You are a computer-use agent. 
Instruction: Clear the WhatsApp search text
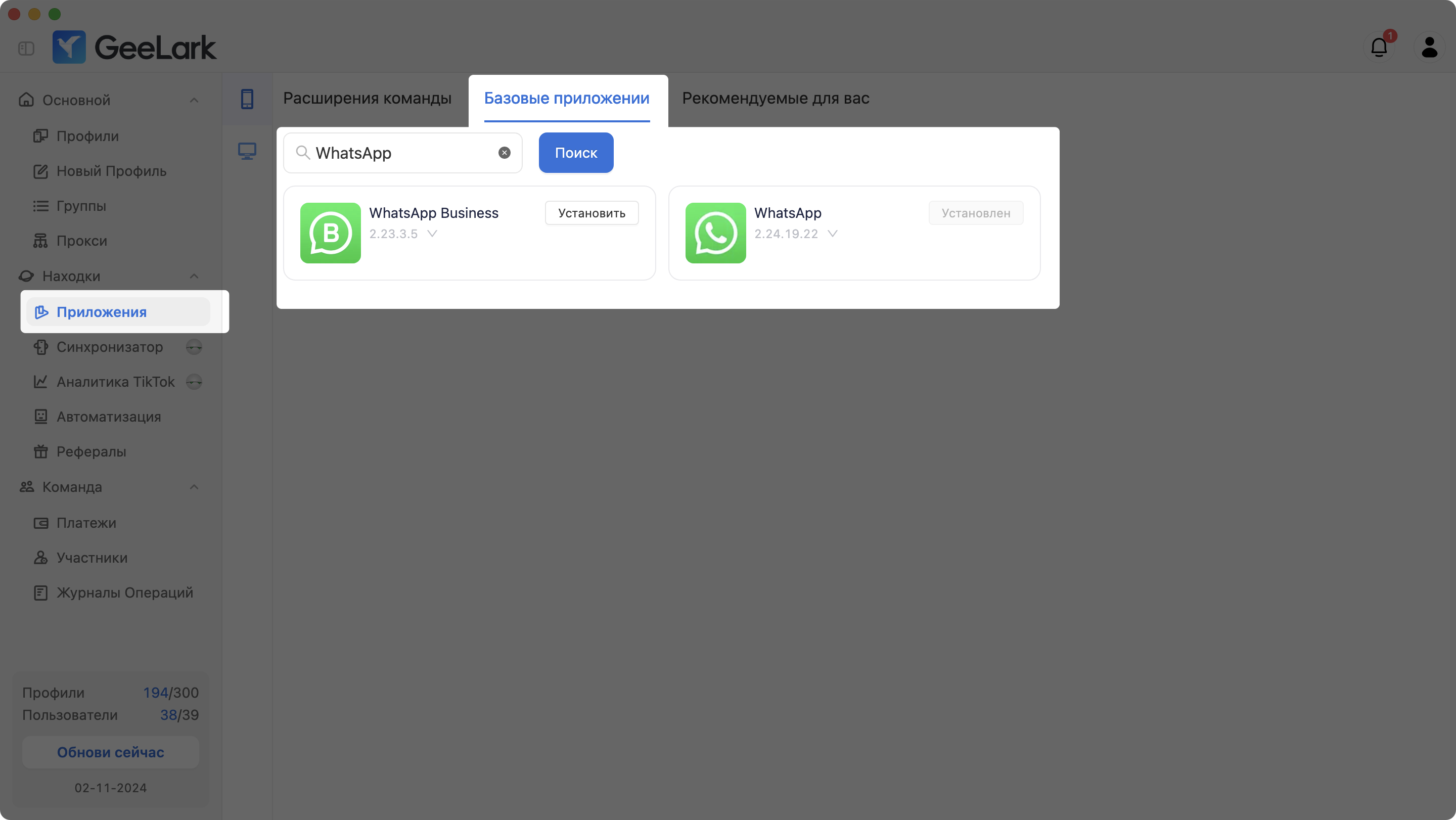(x=504, y=153)
